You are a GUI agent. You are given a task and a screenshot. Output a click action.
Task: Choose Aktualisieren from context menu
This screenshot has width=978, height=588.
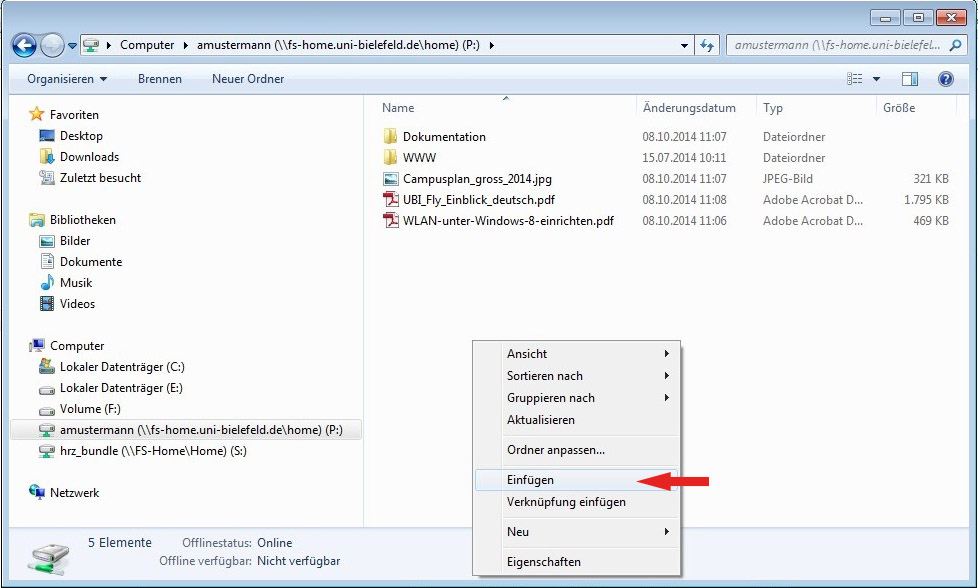(576, 420)
